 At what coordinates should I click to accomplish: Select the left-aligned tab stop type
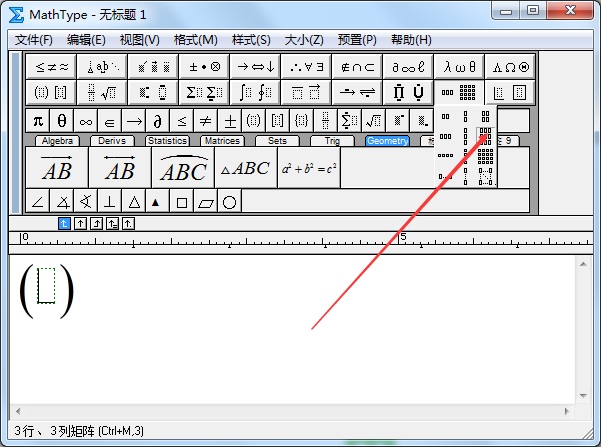click(64, 223)
